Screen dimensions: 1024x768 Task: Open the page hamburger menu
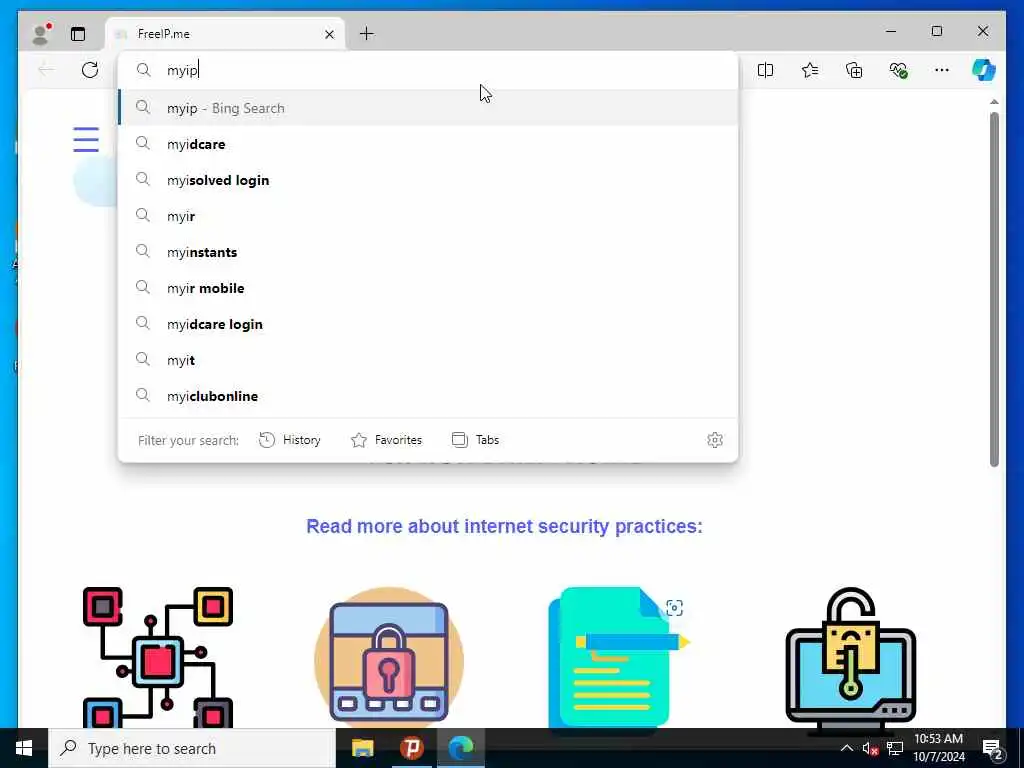click(x=86, y=139)
